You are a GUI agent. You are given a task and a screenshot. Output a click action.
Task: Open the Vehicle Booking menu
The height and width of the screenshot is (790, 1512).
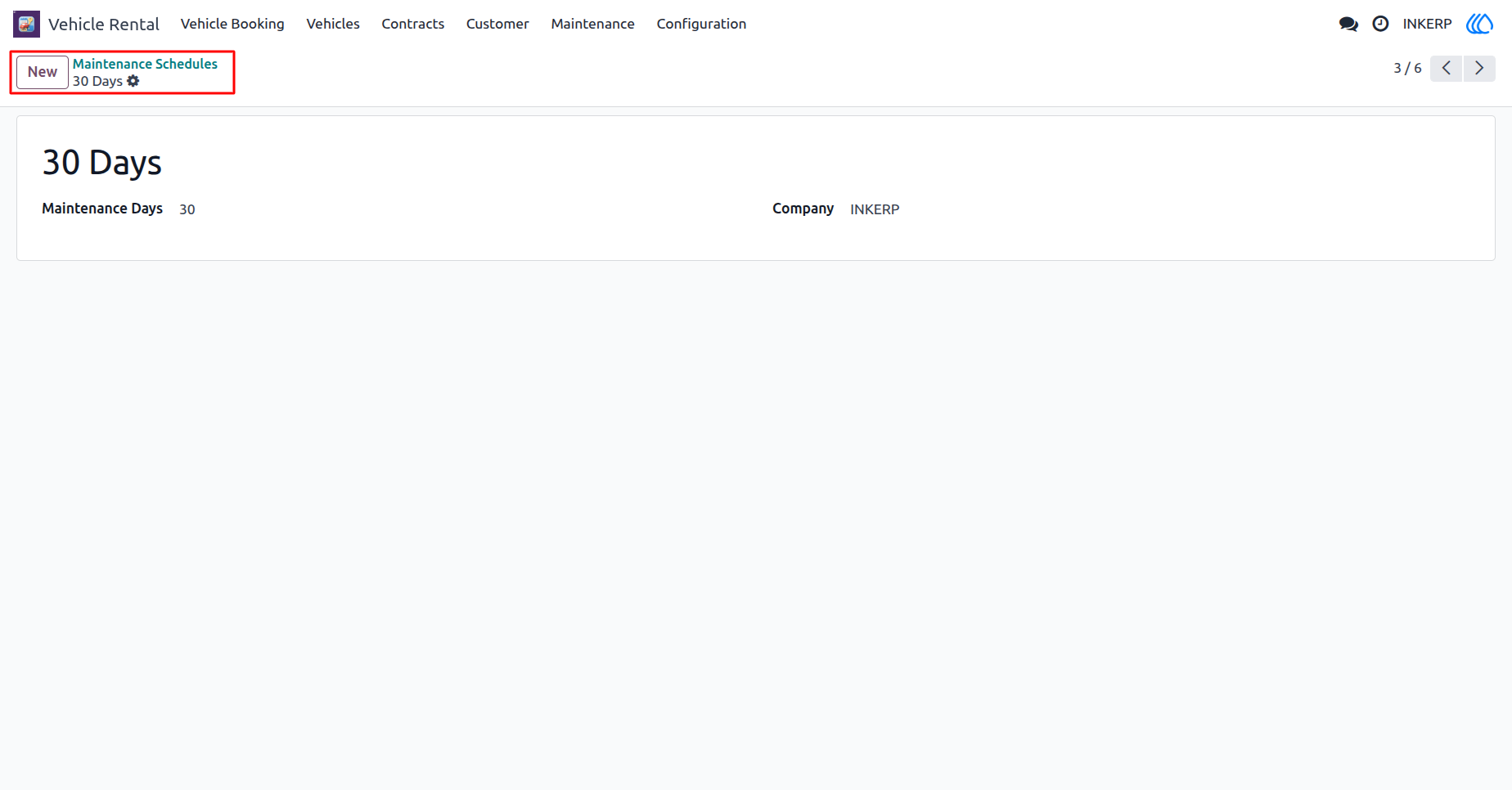point(232,24)
